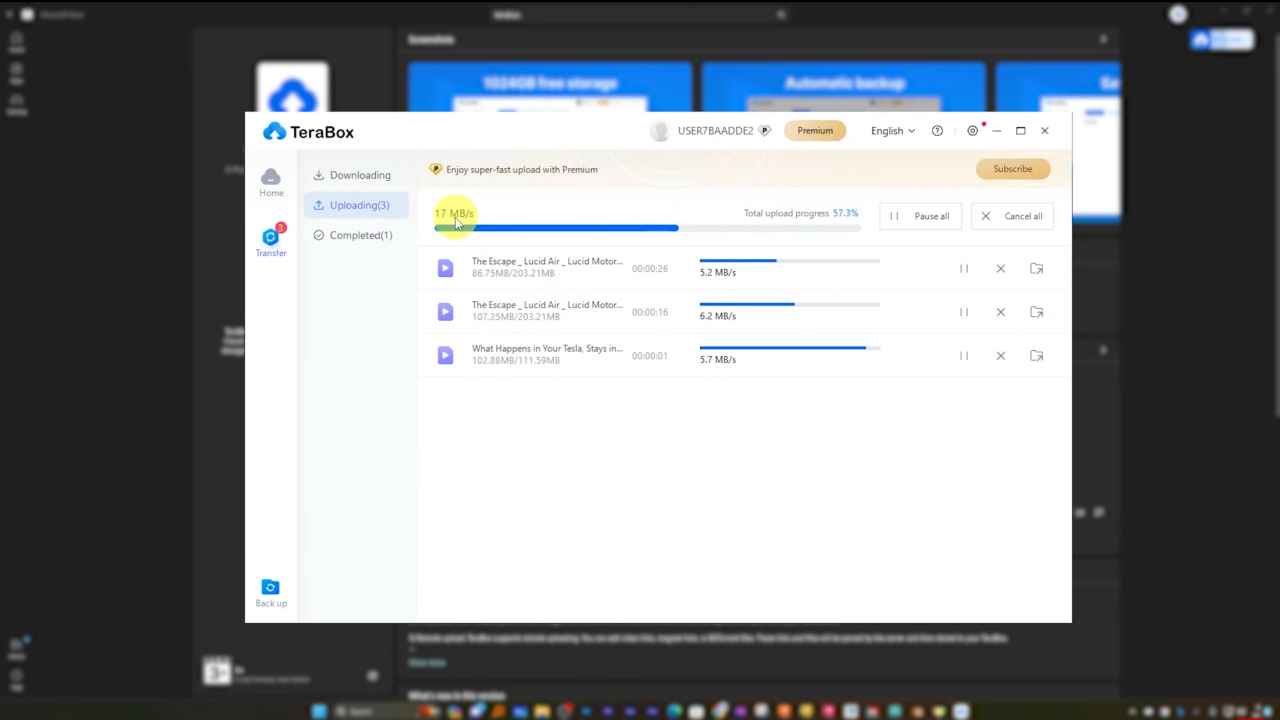
Task: Cancel the 86.75MB Lucid Air upload
Action: pyautogui.click(x=1000, y=269)
